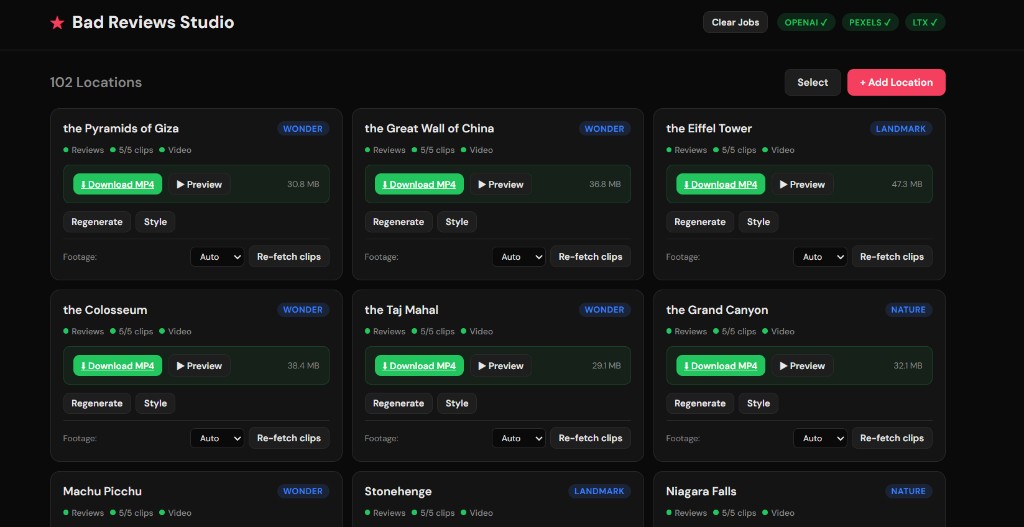Preview the Eiffel Tower video
The width and height of the screenshot is (1024, 527).
pyautogui.click(x=802, y=184)
